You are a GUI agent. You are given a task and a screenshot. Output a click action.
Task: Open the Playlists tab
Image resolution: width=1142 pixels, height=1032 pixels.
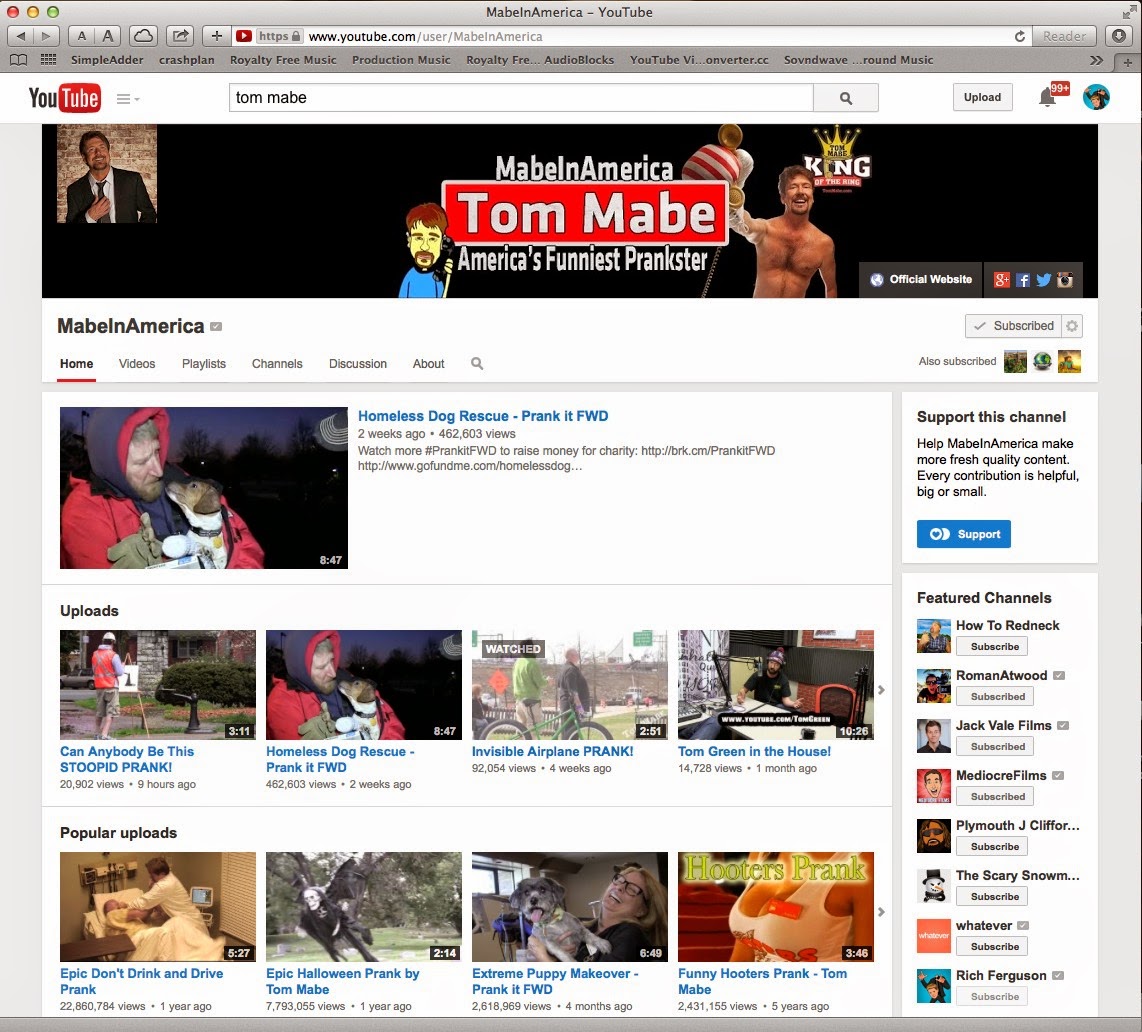pyautogui.click(x=204, y=363)
